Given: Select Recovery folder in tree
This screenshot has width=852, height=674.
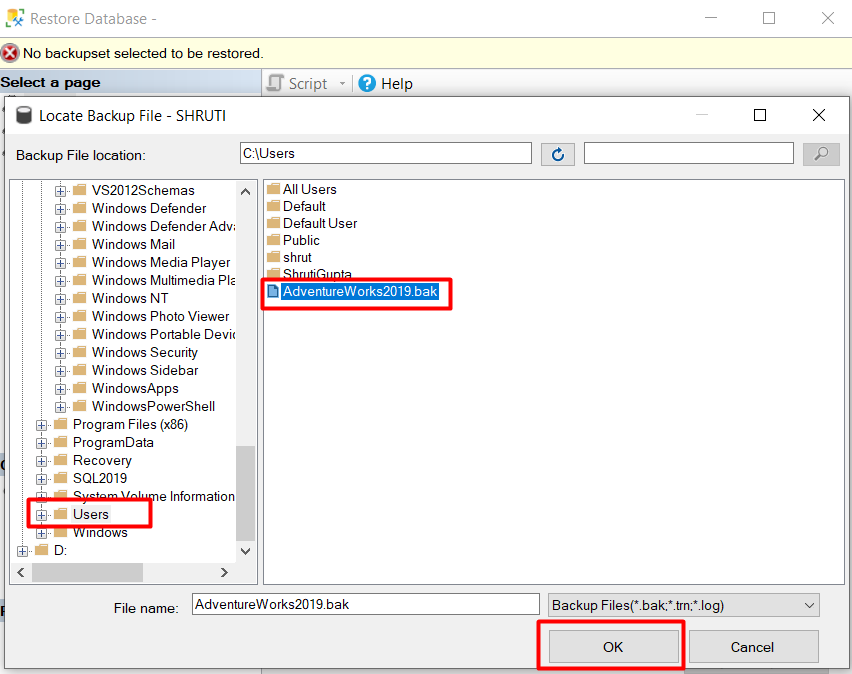Looking at the screenshot, I should (x=102, y=460).
